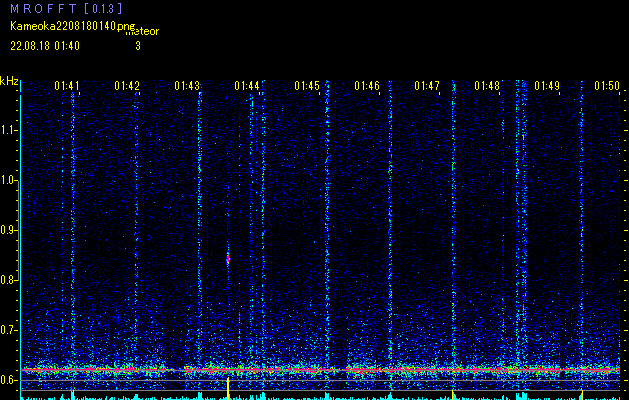Image resolution: width=629 pixels, height=400 pixels.
Task: Click the kHz axis unit label
Action: click(x=9, y=81)
